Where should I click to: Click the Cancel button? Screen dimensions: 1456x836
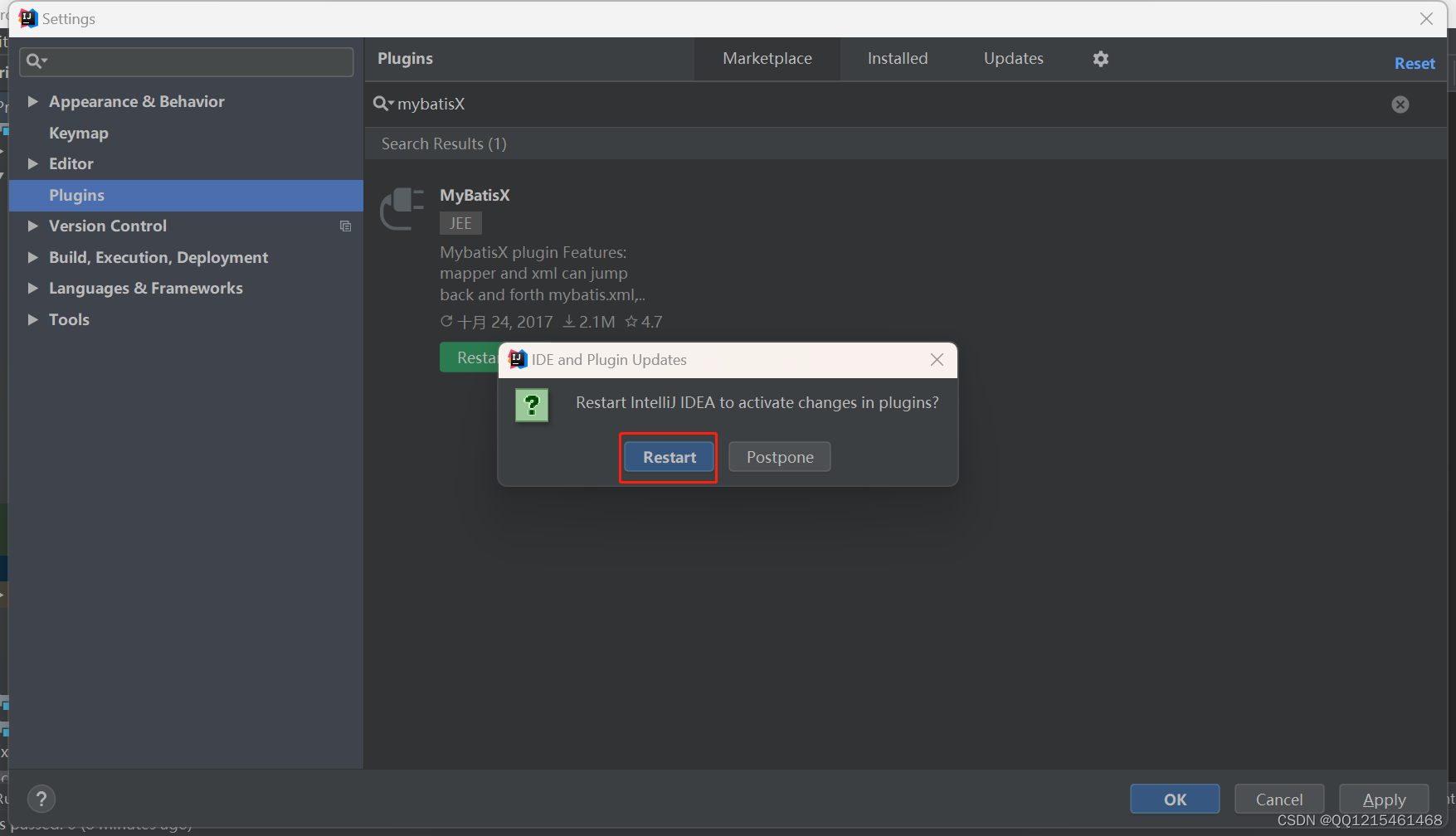(x=1279, y=800)
